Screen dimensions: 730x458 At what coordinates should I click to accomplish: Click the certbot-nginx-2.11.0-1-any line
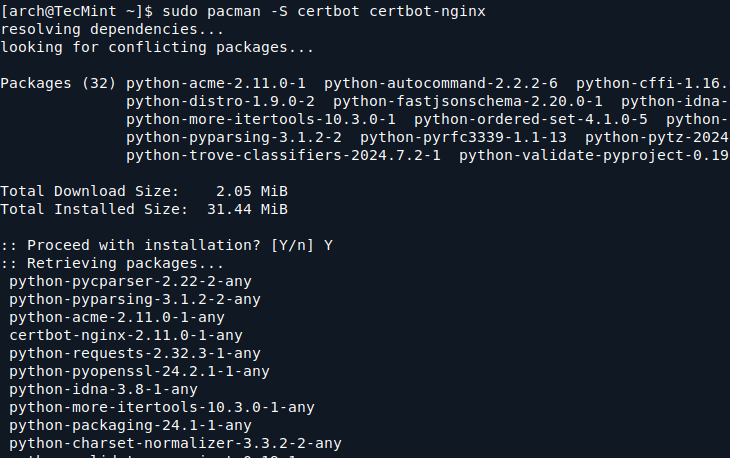coord(126,335)
